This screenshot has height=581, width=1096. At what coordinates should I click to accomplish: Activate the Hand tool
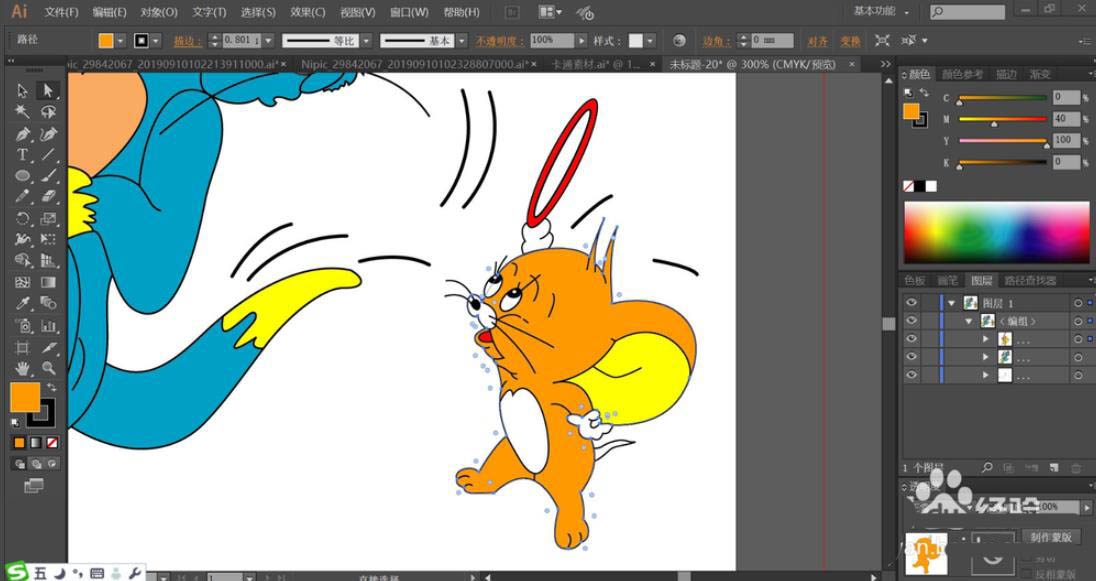click(x=22, y=368)
